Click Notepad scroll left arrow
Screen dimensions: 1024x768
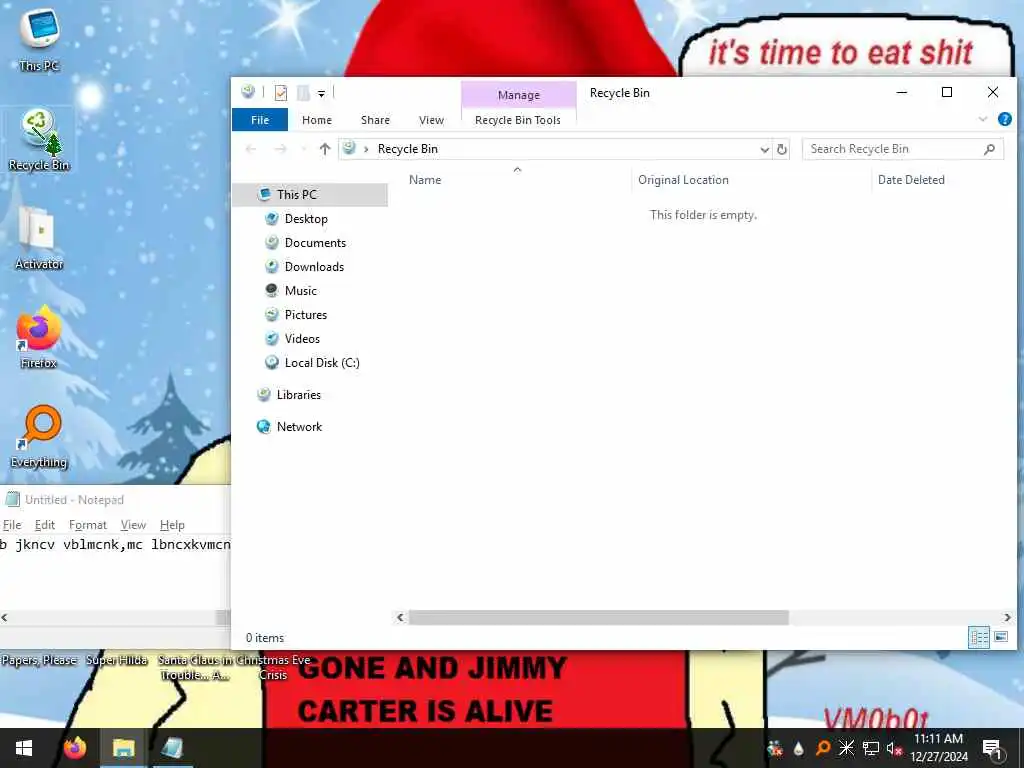click(5, 617)
